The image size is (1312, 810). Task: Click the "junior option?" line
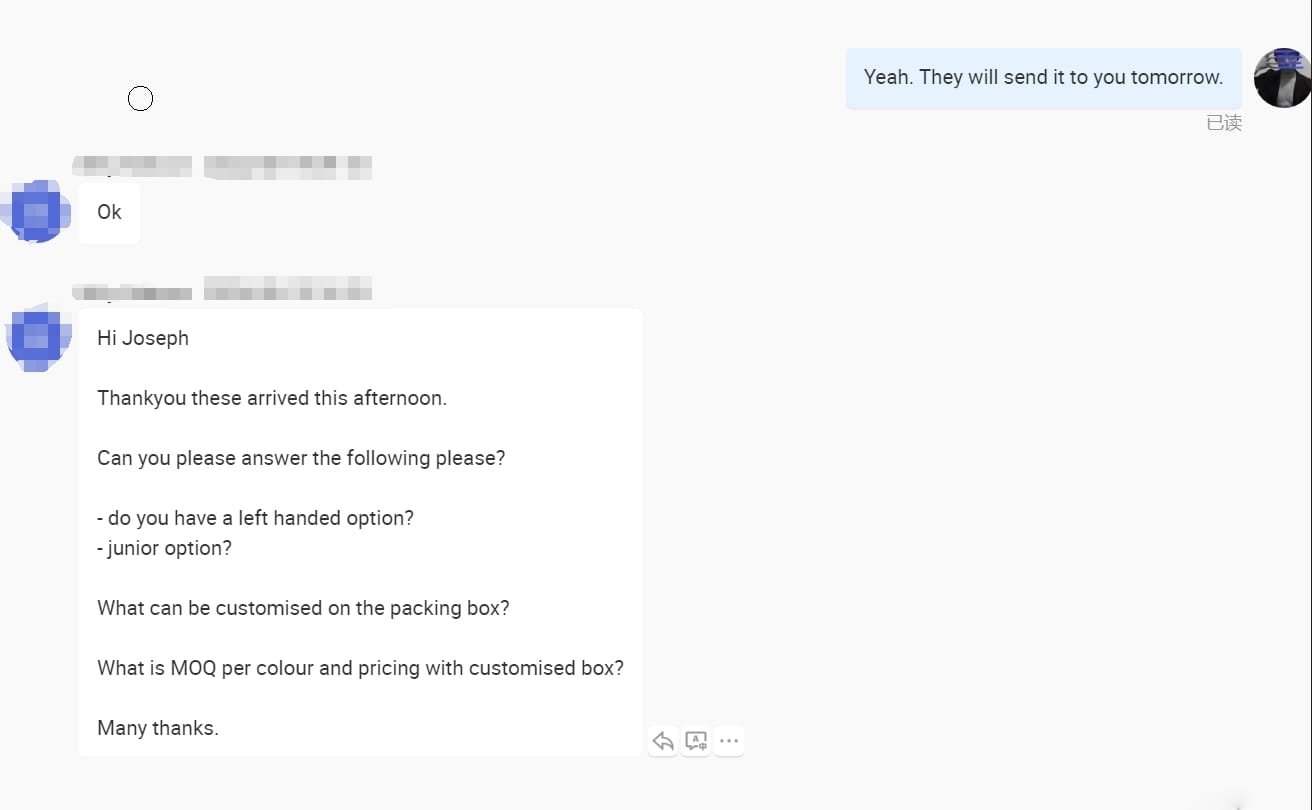pyautogui.click(x=164, y=548)
